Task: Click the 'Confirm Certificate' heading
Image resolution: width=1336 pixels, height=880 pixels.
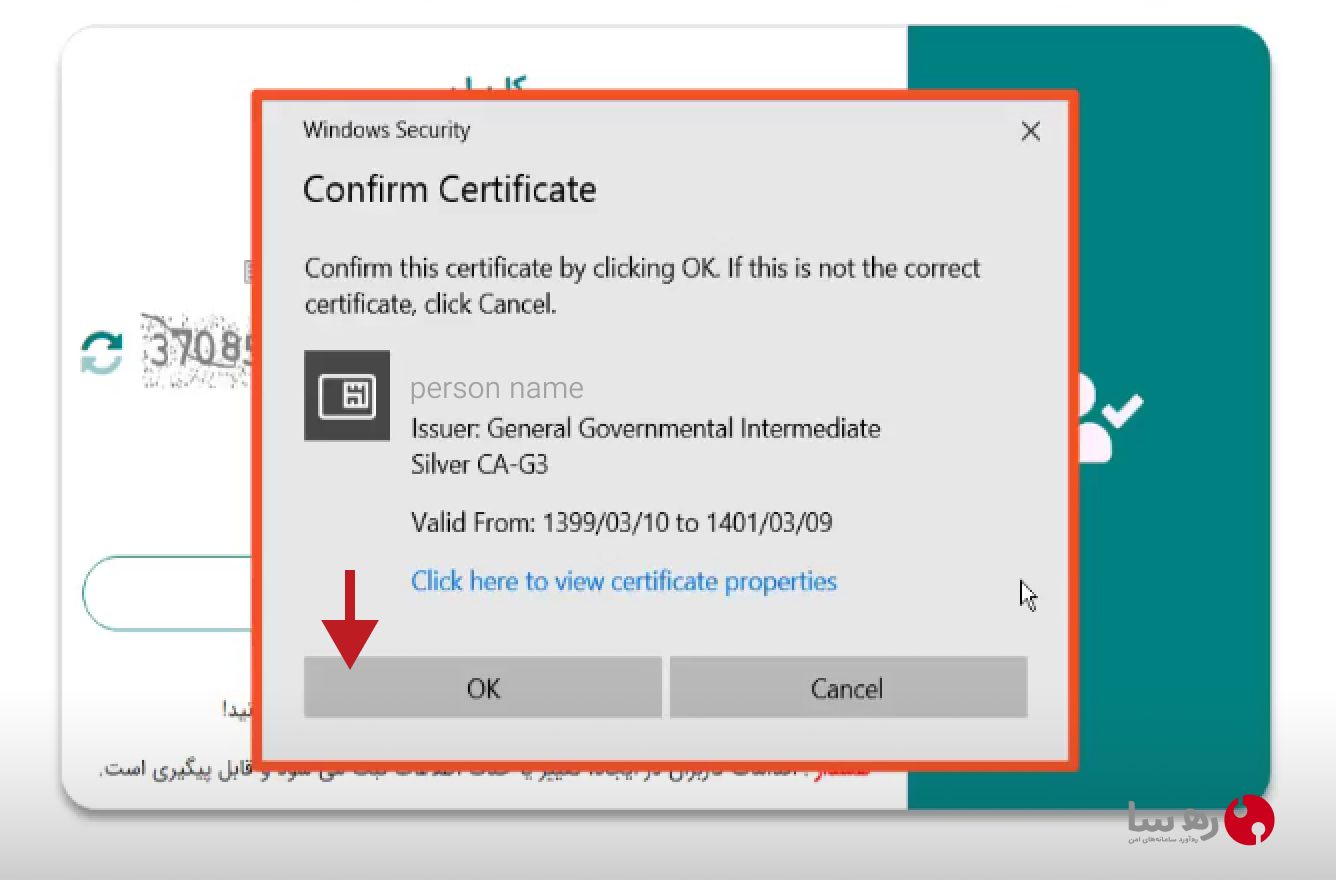Action: point(450,189)
